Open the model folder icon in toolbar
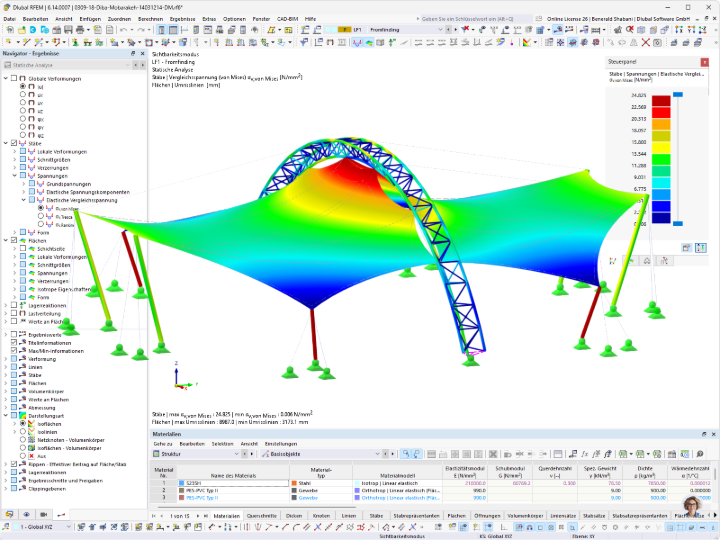 [22, 30]
